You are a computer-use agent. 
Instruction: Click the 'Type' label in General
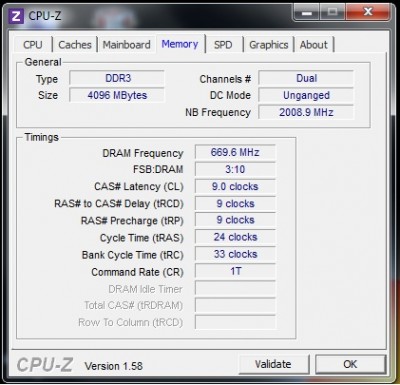pyautogui.click(x=47, y=80)
